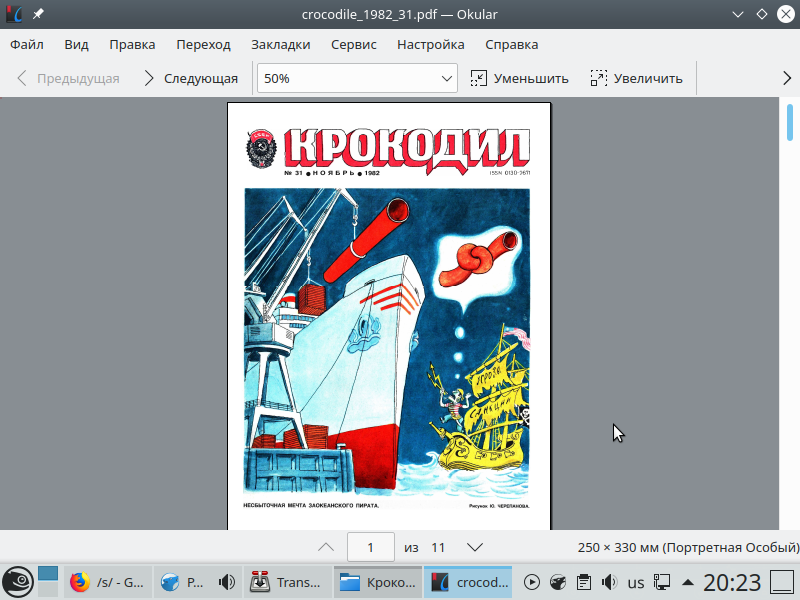Image resolution: width=800 pixels, height=600 pixels.
Task: Switch to Transmission window in taskbar
Action: click(x=288, y=582)
